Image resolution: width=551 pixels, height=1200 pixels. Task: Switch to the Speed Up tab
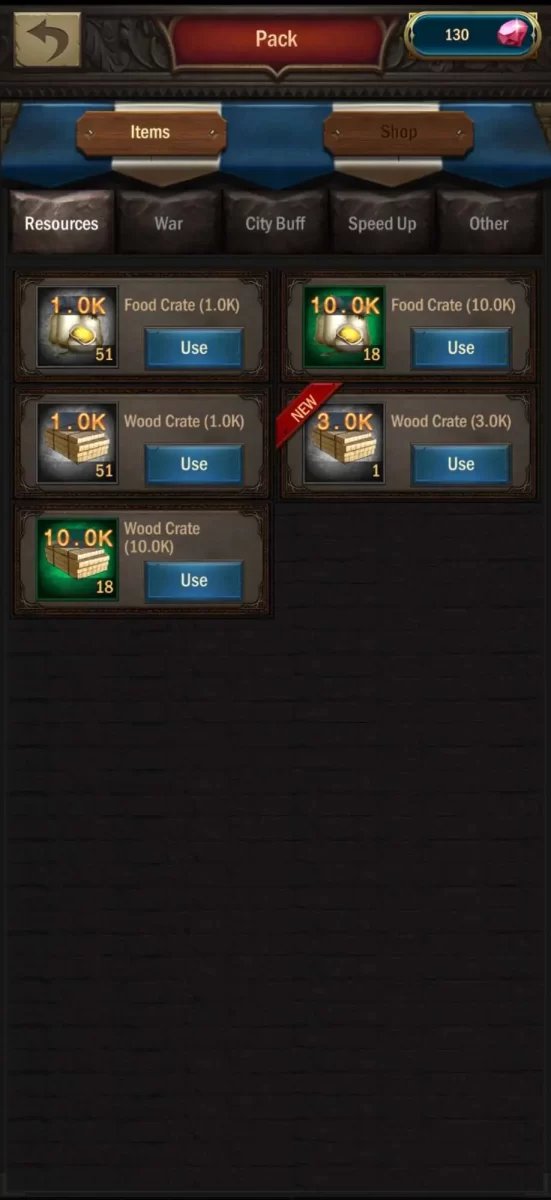pos(382,223)
